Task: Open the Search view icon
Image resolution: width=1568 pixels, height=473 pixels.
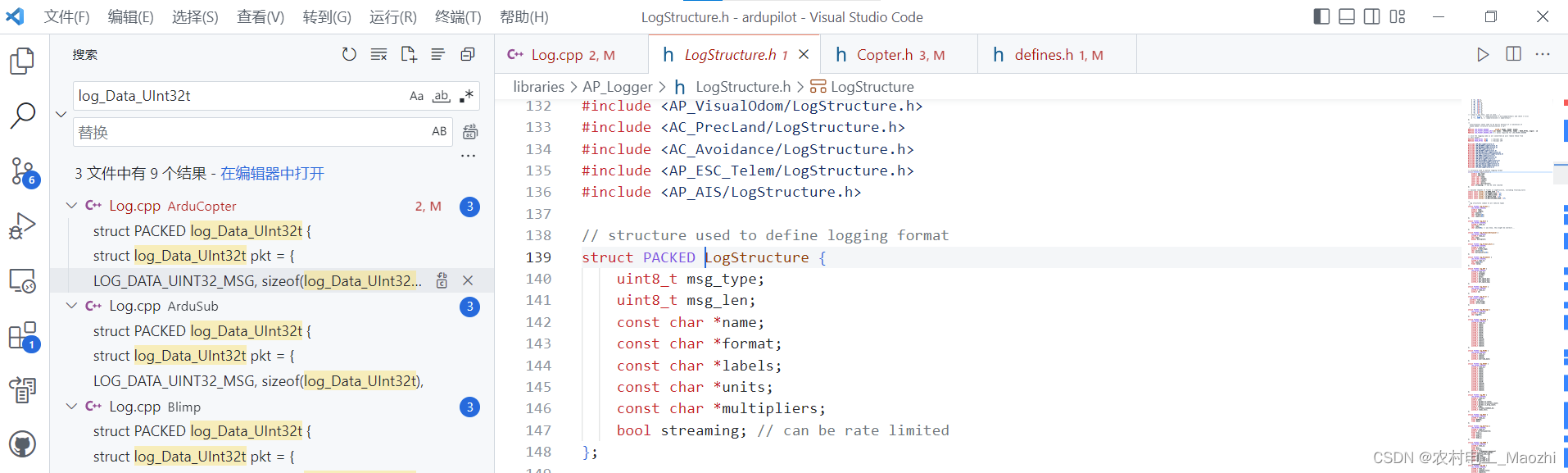Action: click(x=22, y=116)
